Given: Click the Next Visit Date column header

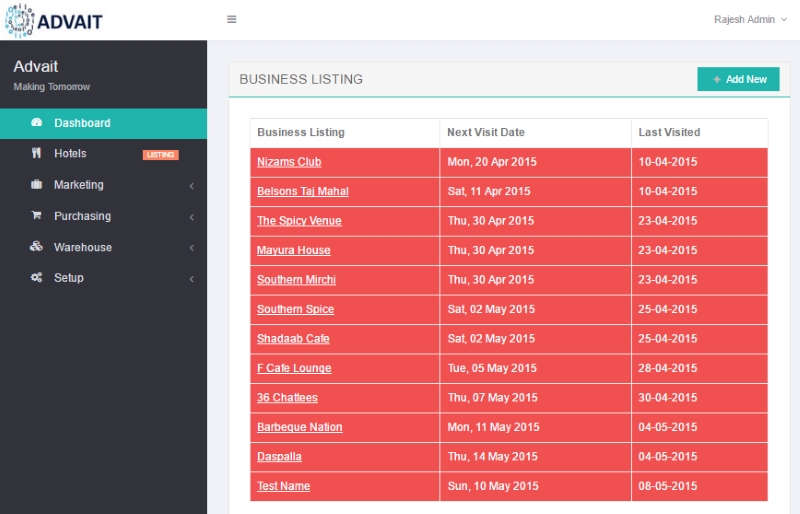Looking at the screenshot, I should click(486, 132).
